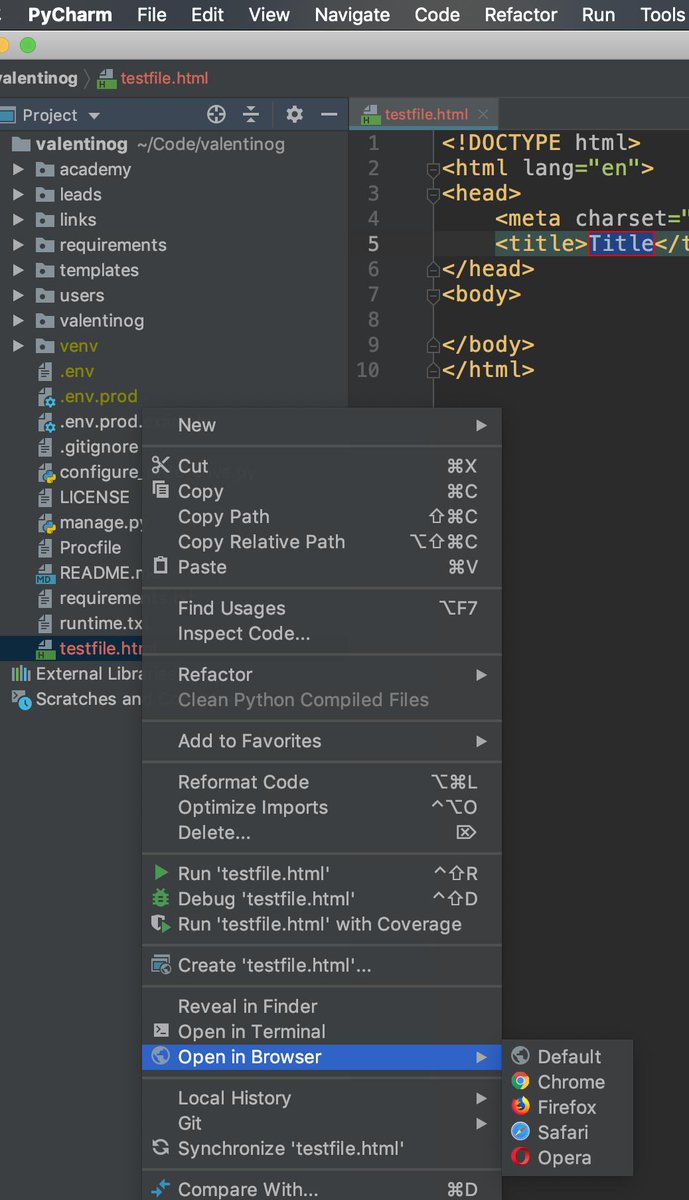The width and height of the screenshot is (689, 1200).
Task: Click the green window zoom button
Action: 28,45
